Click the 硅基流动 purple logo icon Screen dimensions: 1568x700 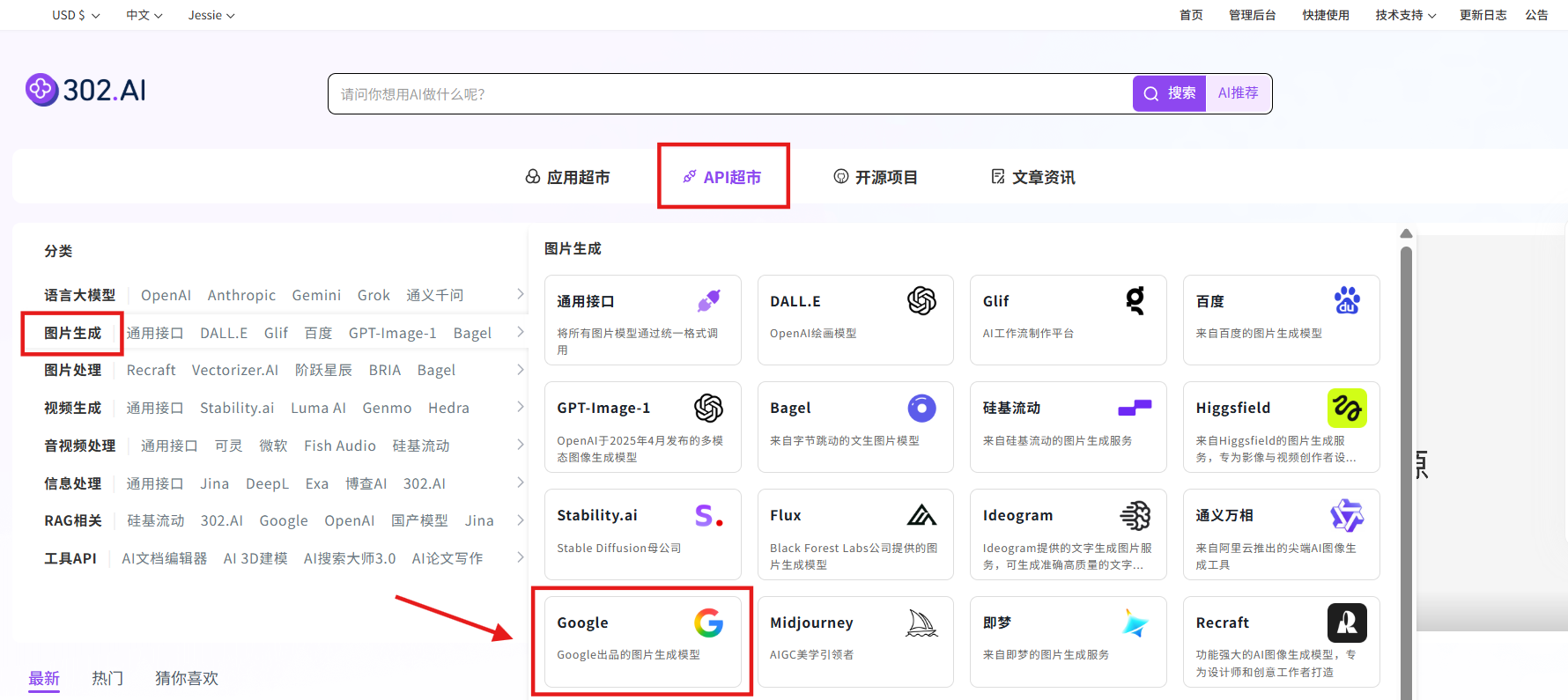click(x=1135, y=408)
